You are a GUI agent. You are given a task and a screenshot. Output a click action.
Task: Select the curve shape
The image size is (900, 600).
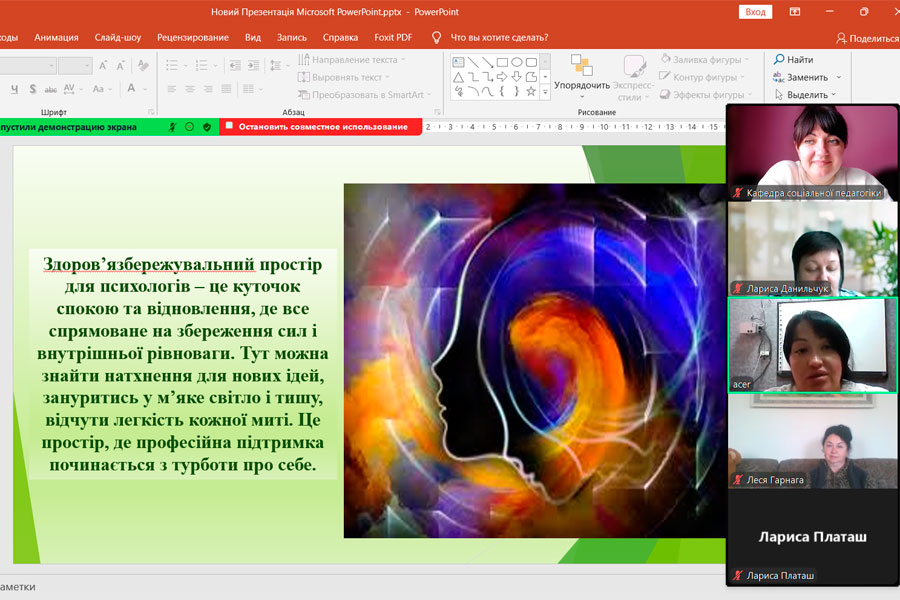tap(487, 91)
